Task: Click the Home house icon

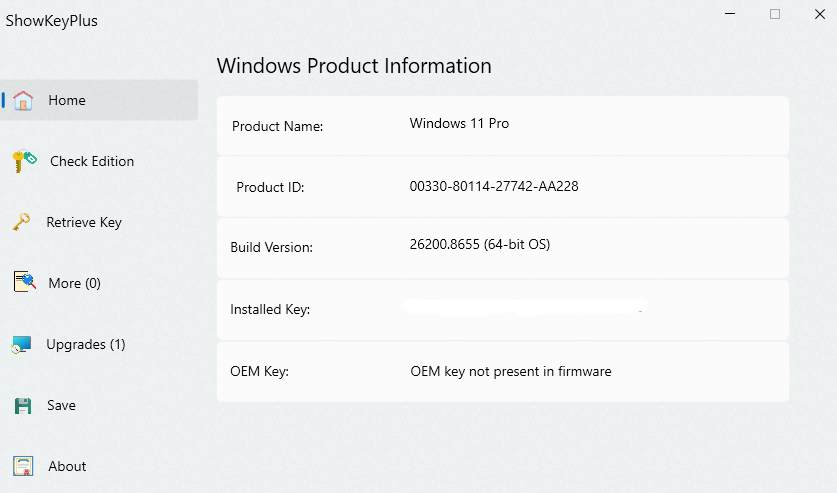Action: (x=23, y=100)
